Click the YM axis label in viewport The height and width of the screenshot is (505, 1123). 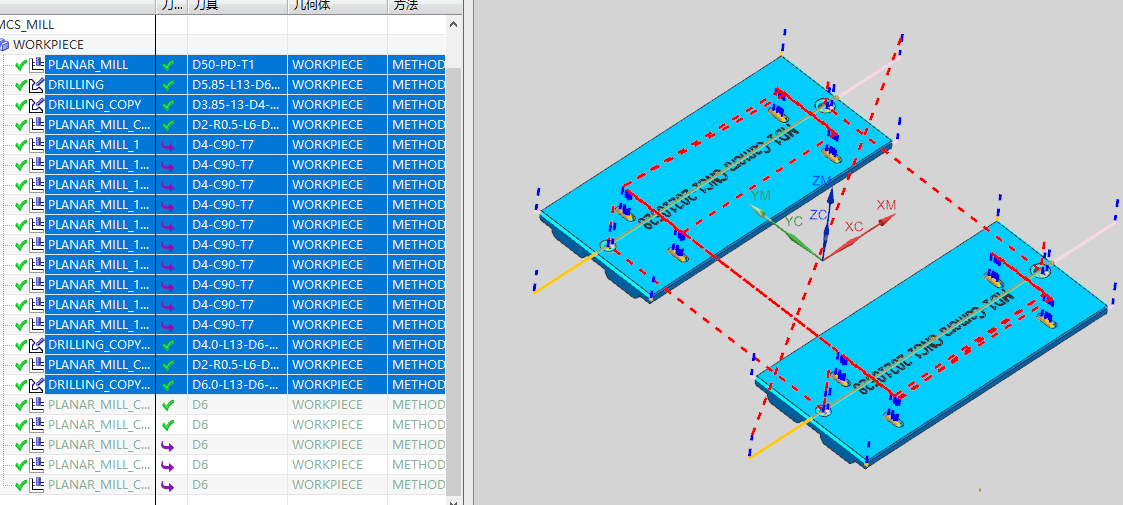tap(761, 196)
